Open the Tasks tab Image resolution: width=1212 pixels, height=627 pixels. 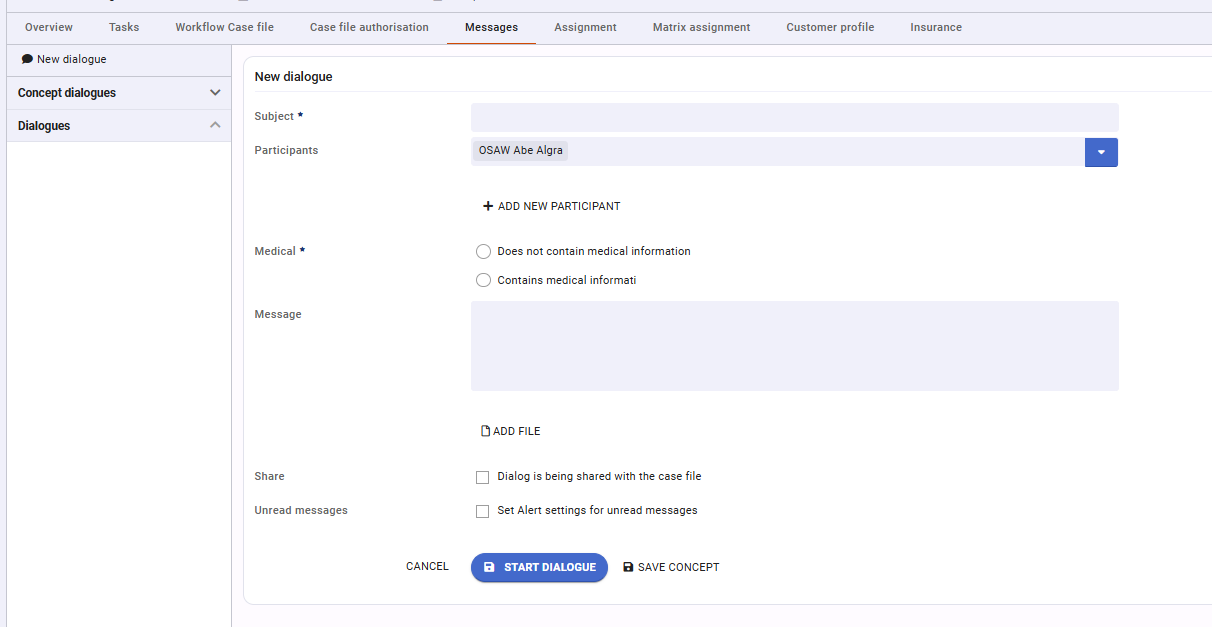[x=124, y=27]
